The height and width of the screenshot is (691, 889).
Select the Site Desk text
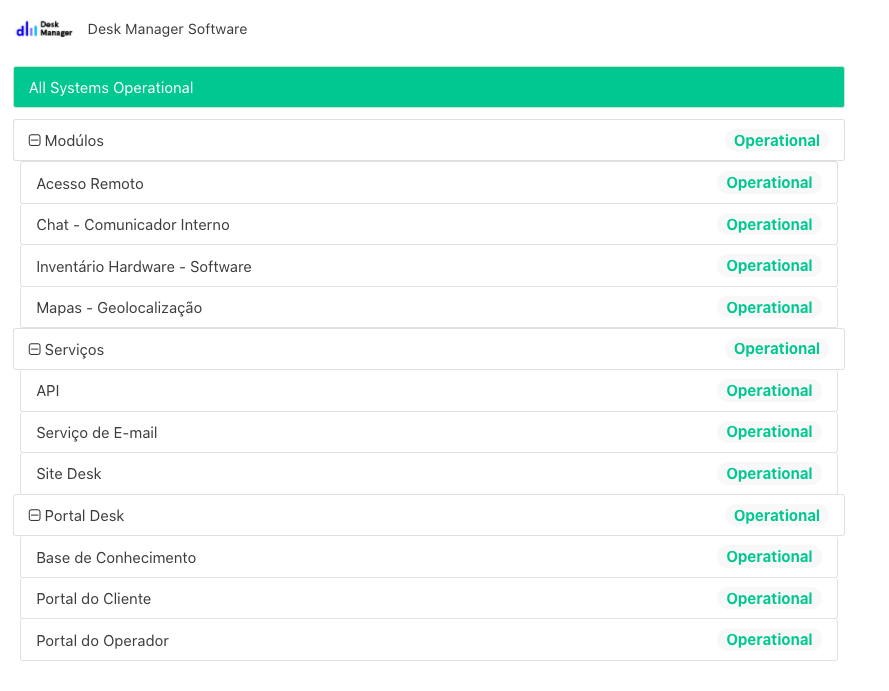(x=69, y=474)
